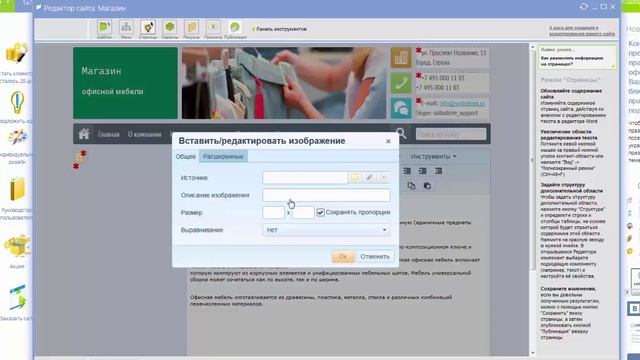Expand the Выравнивание dropdown
Image resolution: width=640 pixels, height=360 pixels.
[x=326, y=230]
